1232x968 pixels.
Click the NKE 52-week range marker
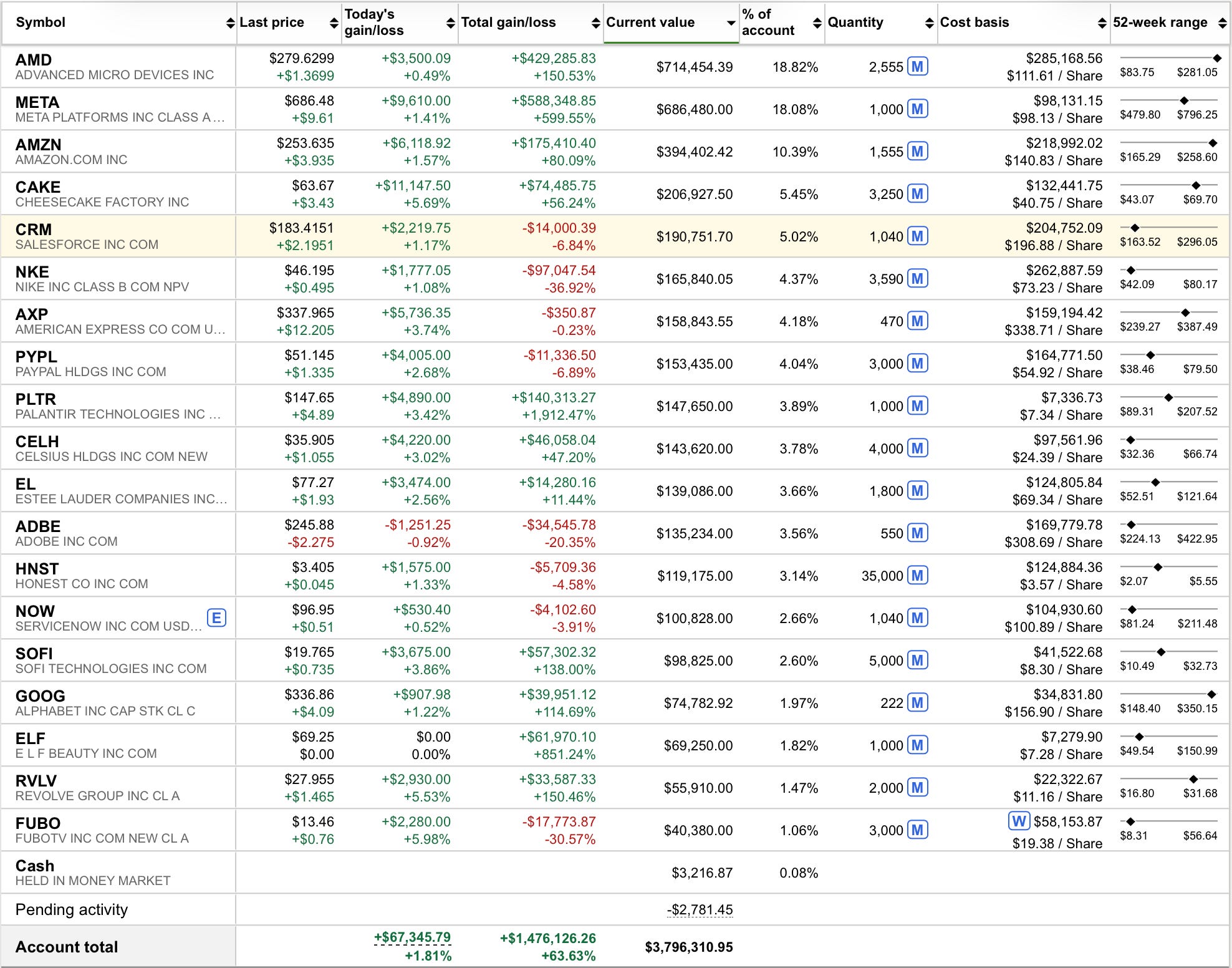pyautogui.click(x=1131, y=270)
